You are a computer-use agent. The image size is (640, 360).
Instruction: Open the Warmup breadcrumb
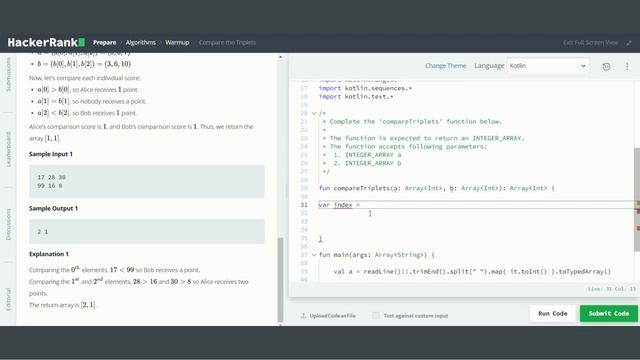coord(177,42)
